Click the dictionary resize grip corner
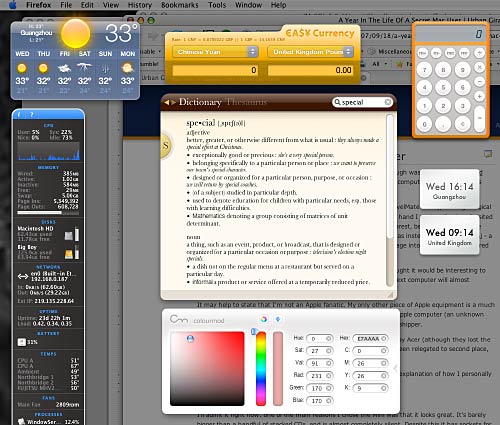Screen dimensions: 500x425 390,294
